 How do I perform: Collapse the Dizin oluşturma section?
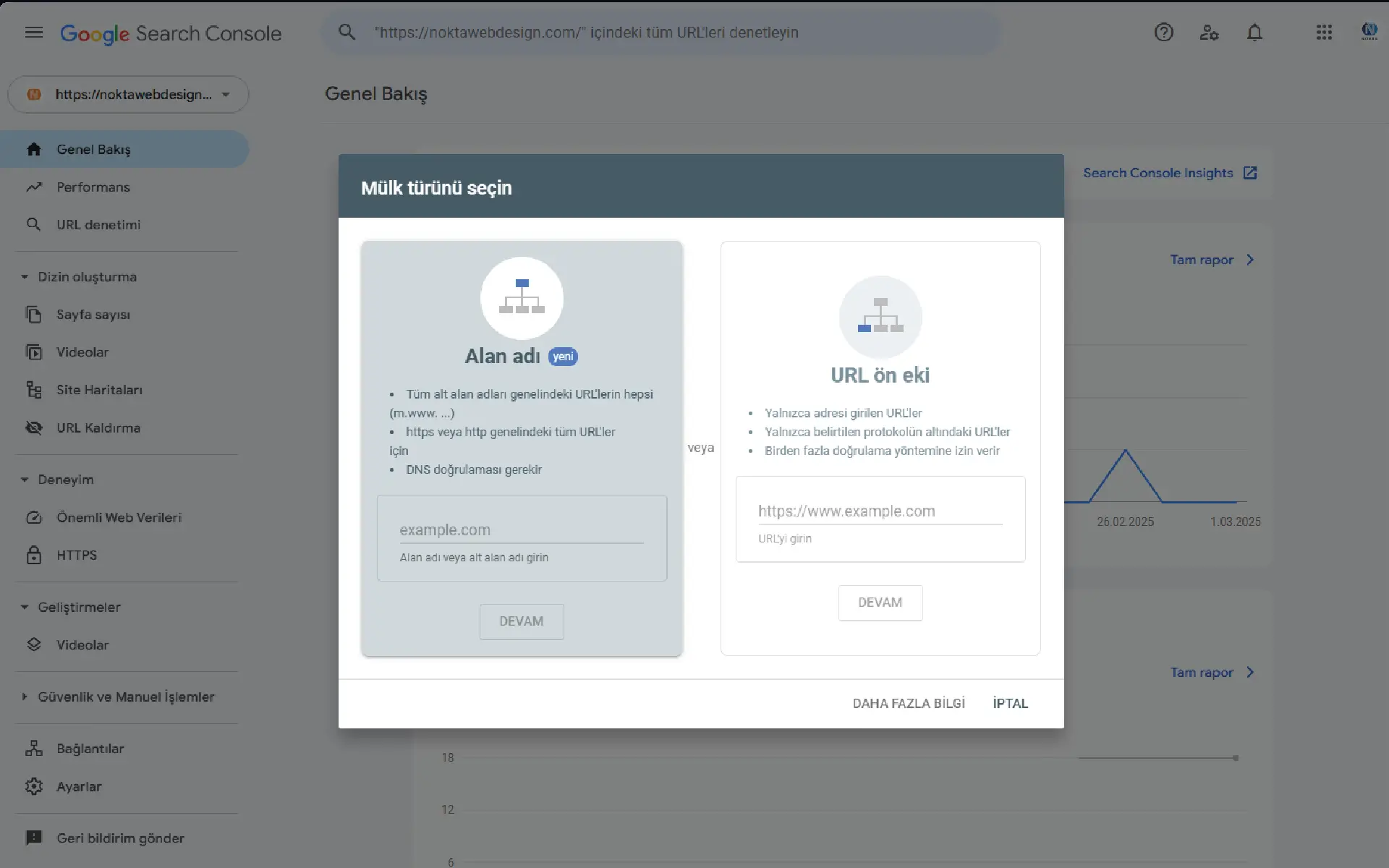click(x=25, y=277)
